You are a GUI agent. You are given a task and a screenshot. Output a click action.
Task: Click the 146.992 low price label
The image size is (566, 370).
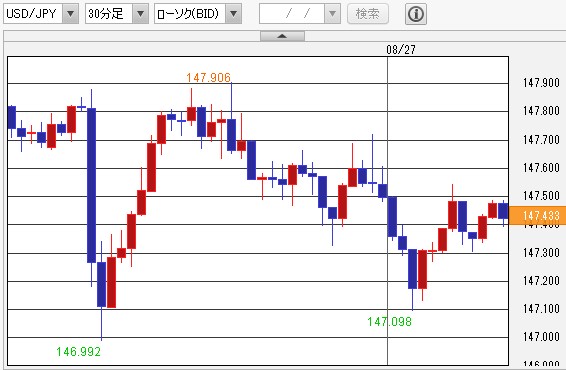pyautogui.click(x=78, y=352)
